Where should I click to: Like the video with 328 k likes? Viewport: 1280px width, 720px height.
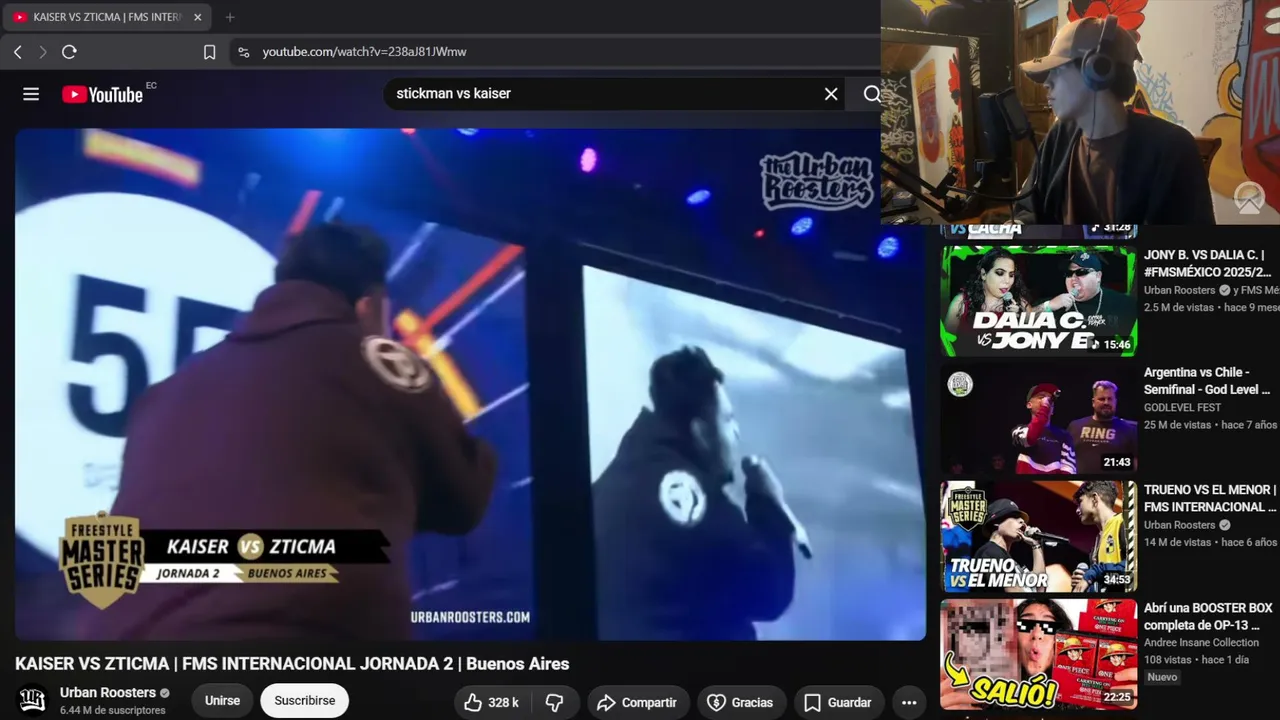[x=492, y=702]
